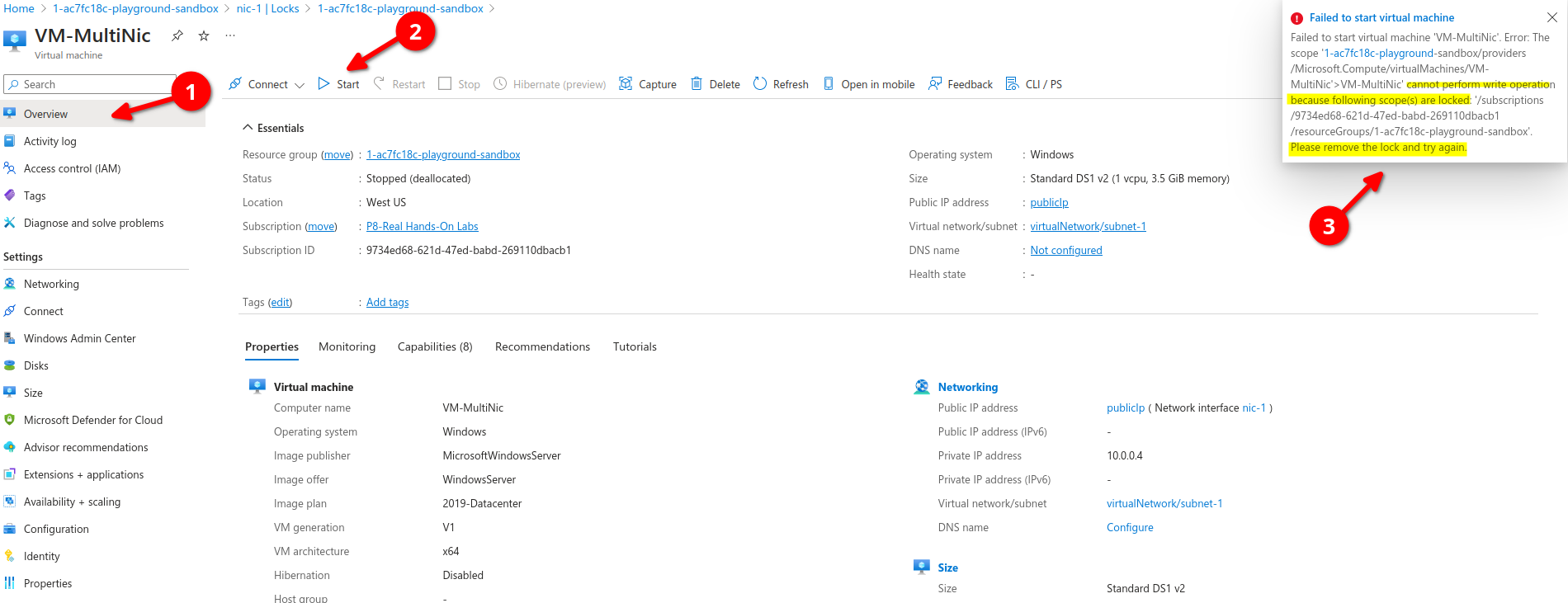Screen dimensions: 1568x603
Task: Switch to the Capabilities (8) tab
Action: pos(435,346)
